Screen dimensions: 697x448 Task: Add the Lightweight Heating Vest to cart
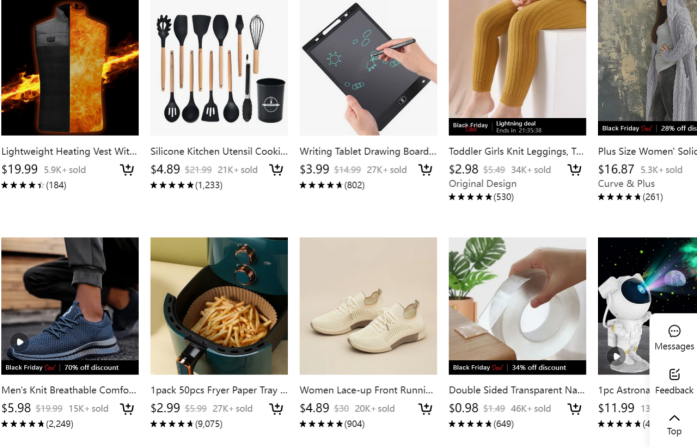(127, 169)
